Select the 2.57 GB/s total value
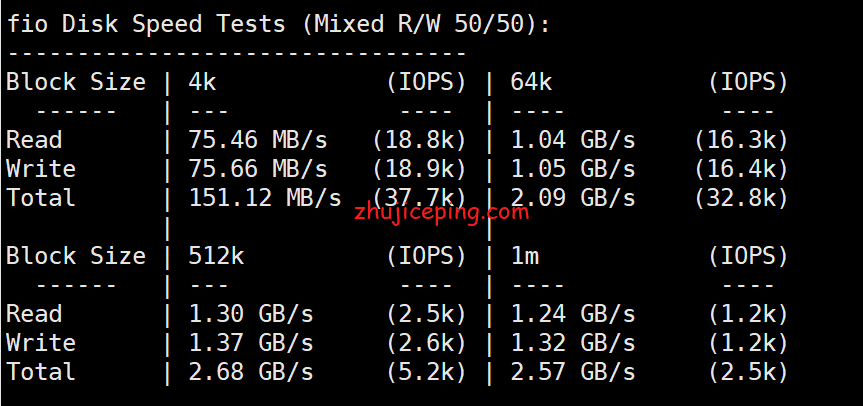863x406 pixels. [x=573, y=372]
